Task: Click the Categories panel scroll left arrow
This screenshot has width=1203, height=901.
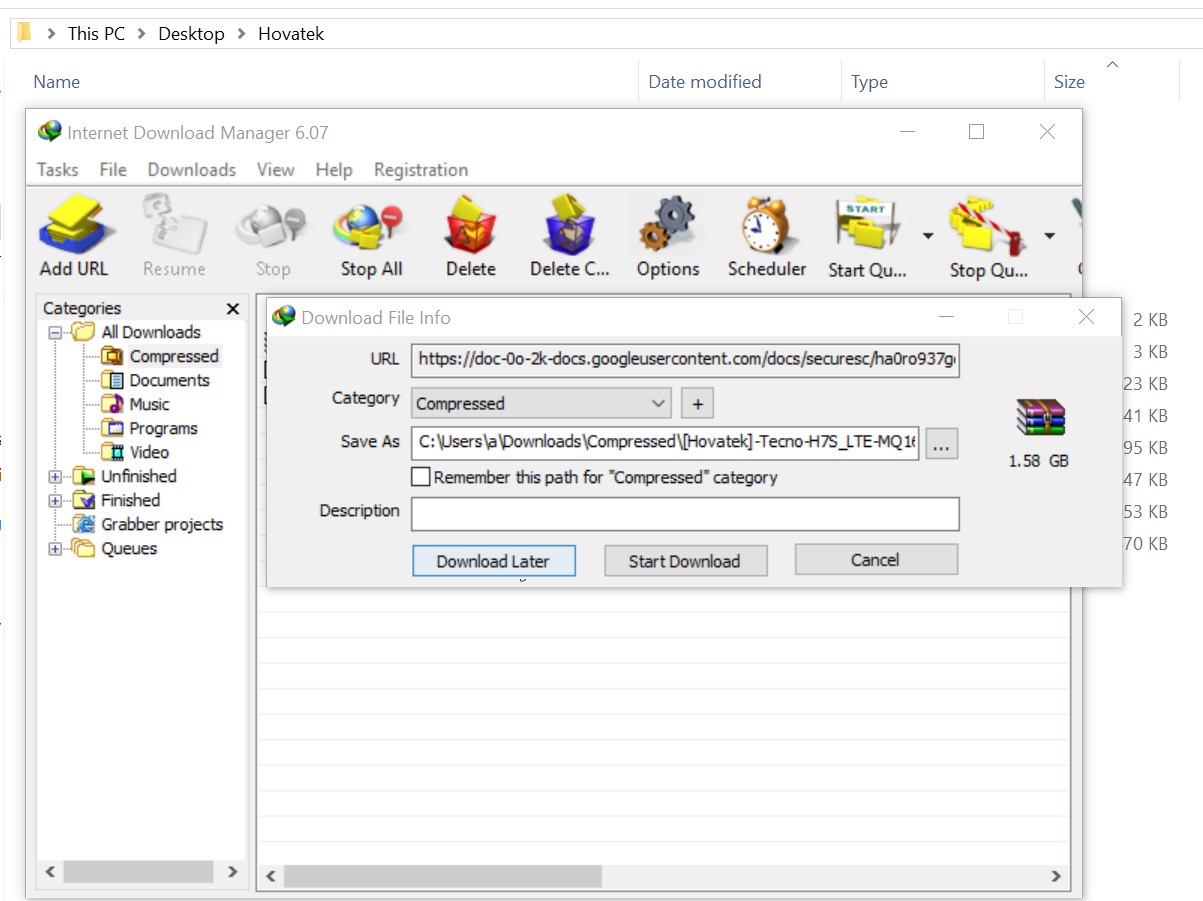Action: click(50, 872)
